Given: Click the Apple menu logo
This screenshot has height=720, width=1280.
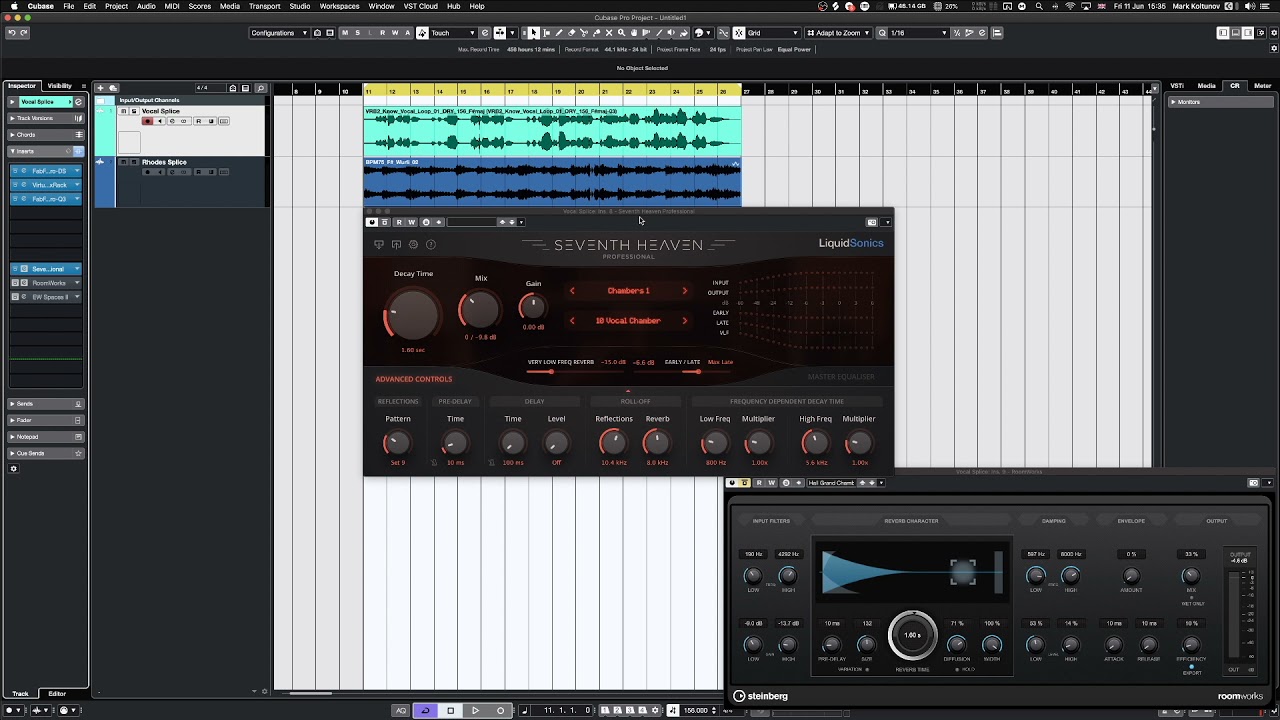Looking at the screenshot, I should click(x=13, y=6).
